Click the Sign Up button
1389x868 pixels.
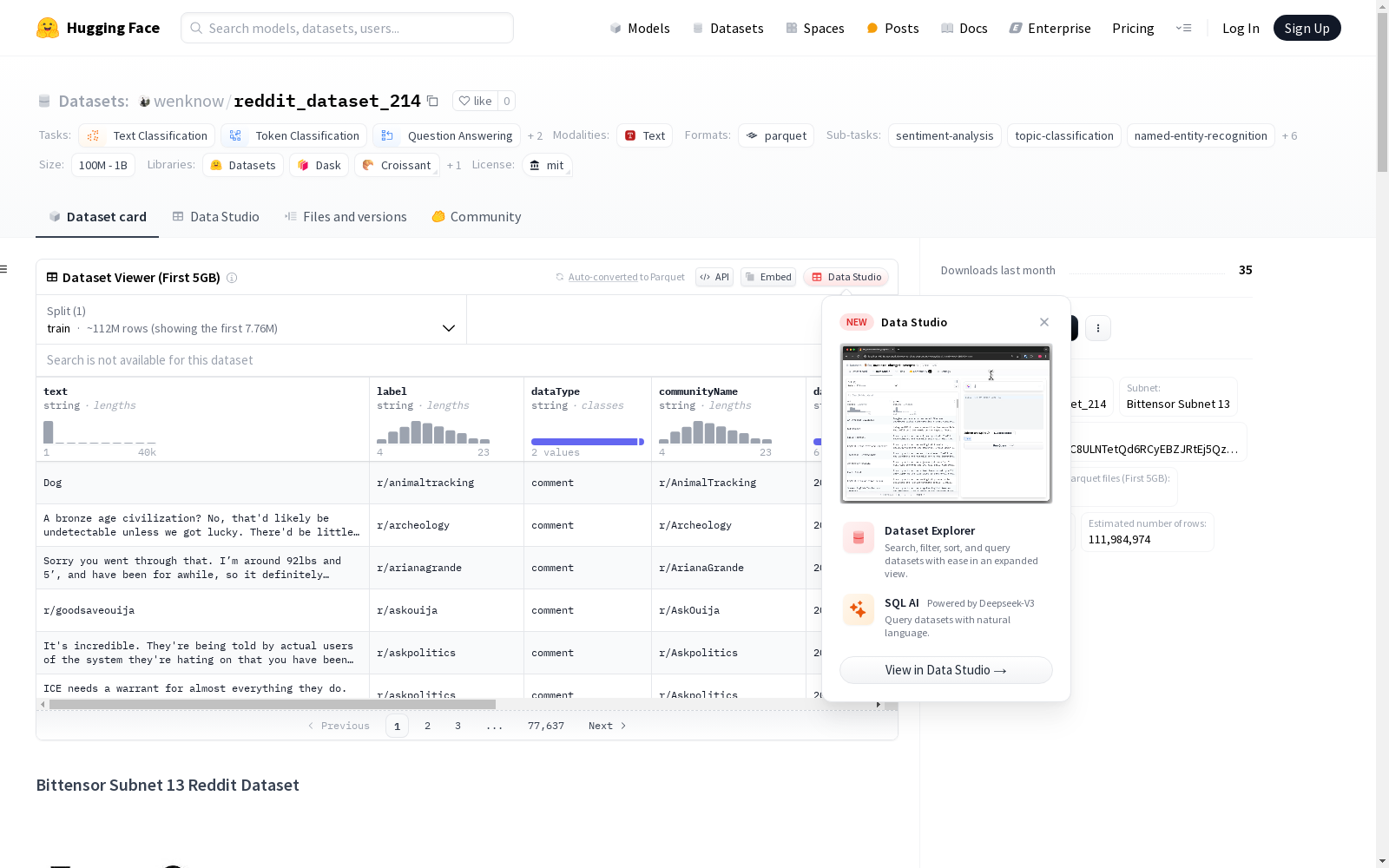(1307, 28)
